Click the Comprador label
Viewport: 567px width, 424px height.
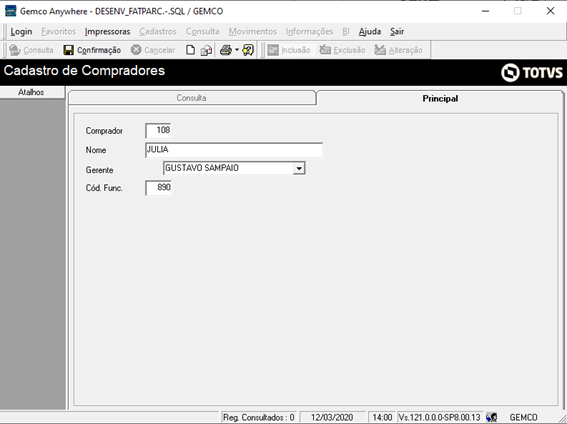pyautogui.click(x=104, y=131)
